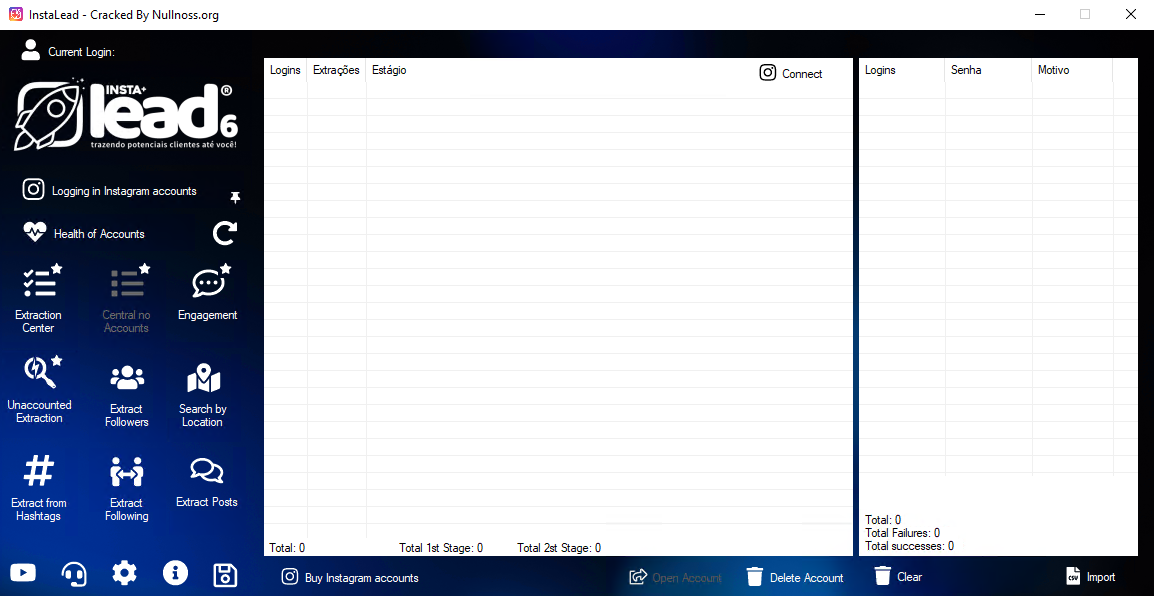The image size is (1154, 596).
Task: Open Extract Followers tool
Action: (x=127, y=396)
